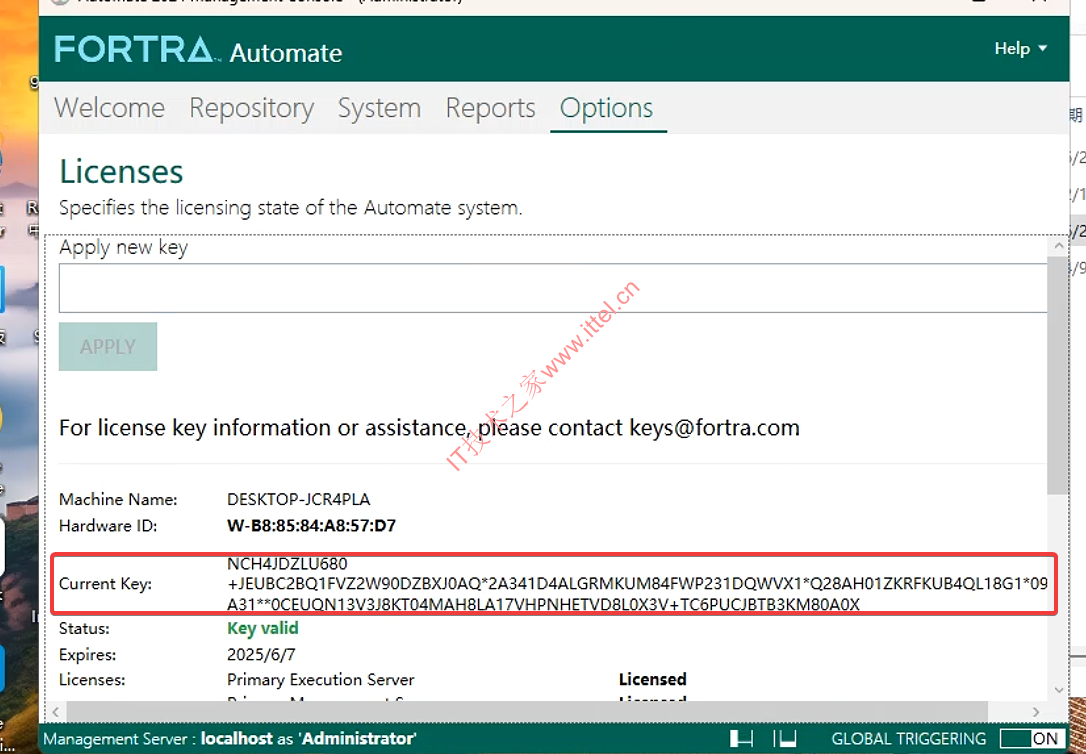Click the vertical scrollbar up arrow
Screen dimensions: 1086x754
tap(1058, 246)
